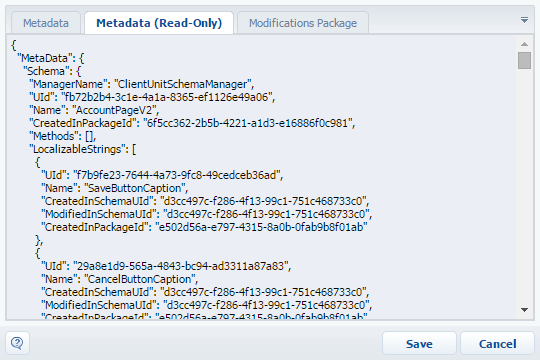Click the ManagerName ClientUnitSchemaManager line
The image size is (540, 360).
142,84
